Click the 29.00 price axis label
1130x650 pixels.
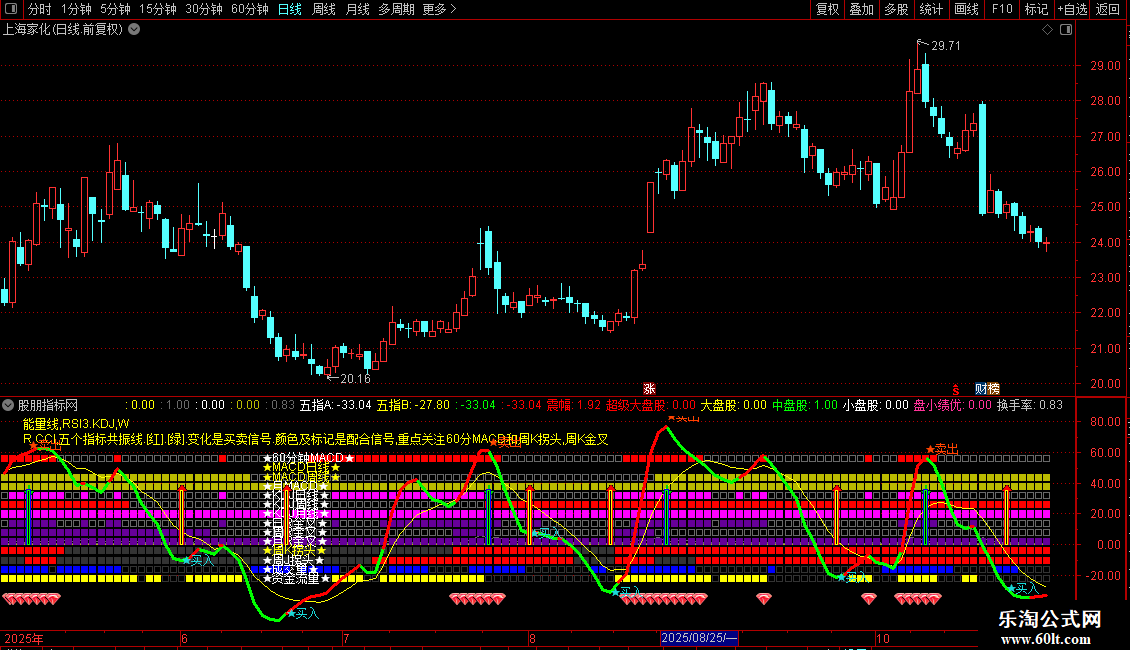tap(1105, 66)
